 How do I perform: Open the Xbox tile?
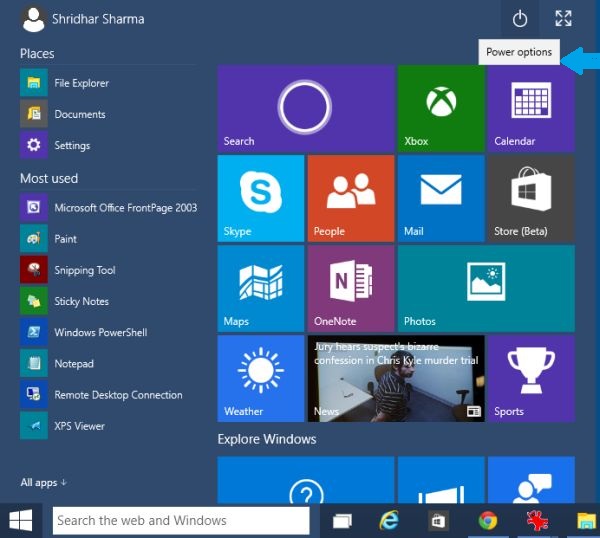[441, 108]
